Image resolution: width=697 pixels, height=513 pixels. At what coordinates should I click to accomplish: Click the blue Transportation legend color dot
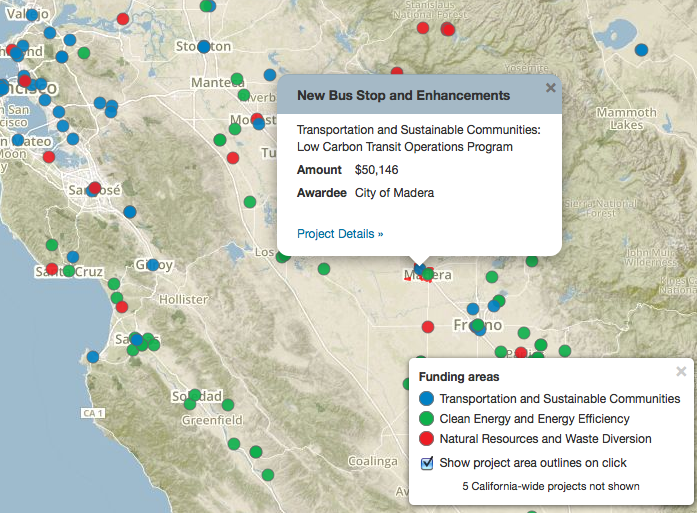tap(427, 399)
